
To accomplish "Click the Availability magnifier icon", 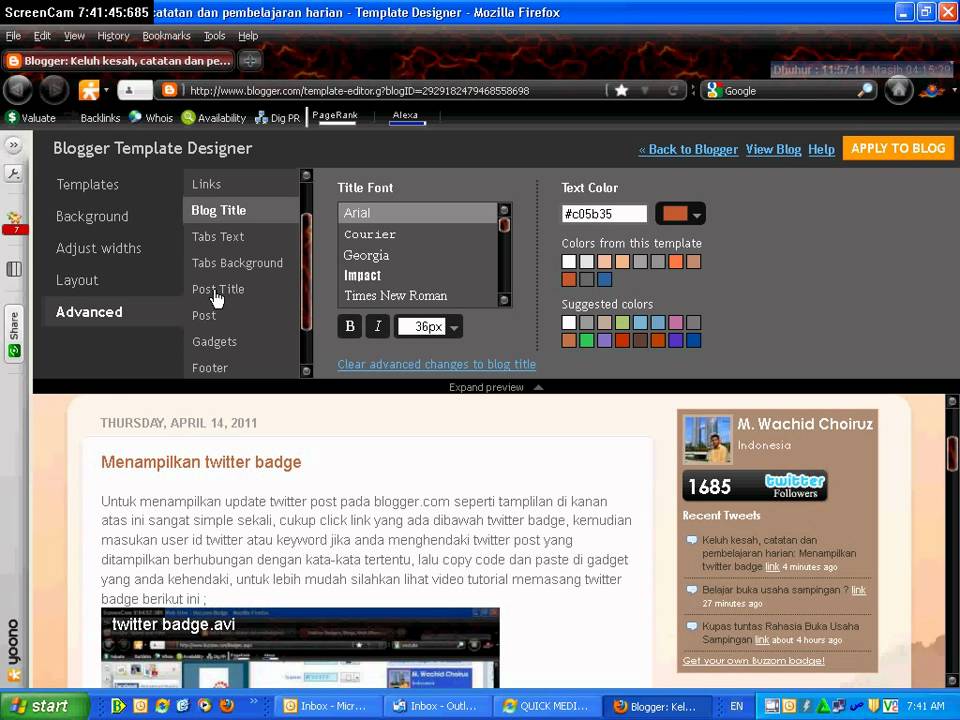I will click(x=189, y=117).
